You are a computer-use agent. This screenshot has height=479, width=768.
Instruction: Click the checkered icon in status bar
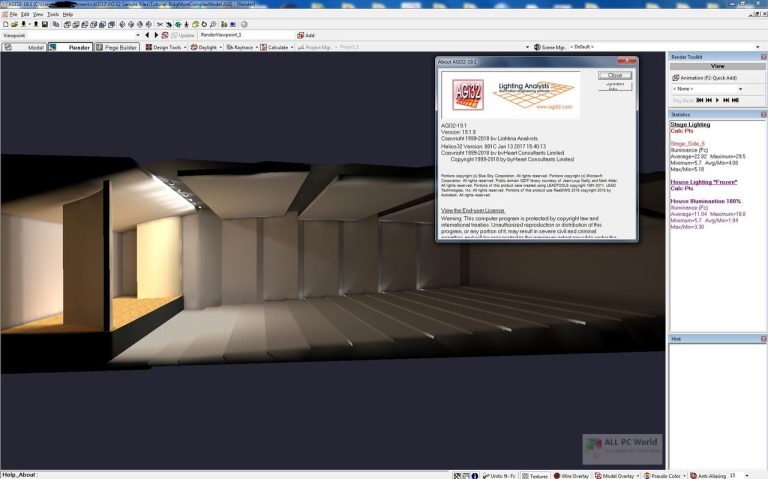click(x=457, y=476)
